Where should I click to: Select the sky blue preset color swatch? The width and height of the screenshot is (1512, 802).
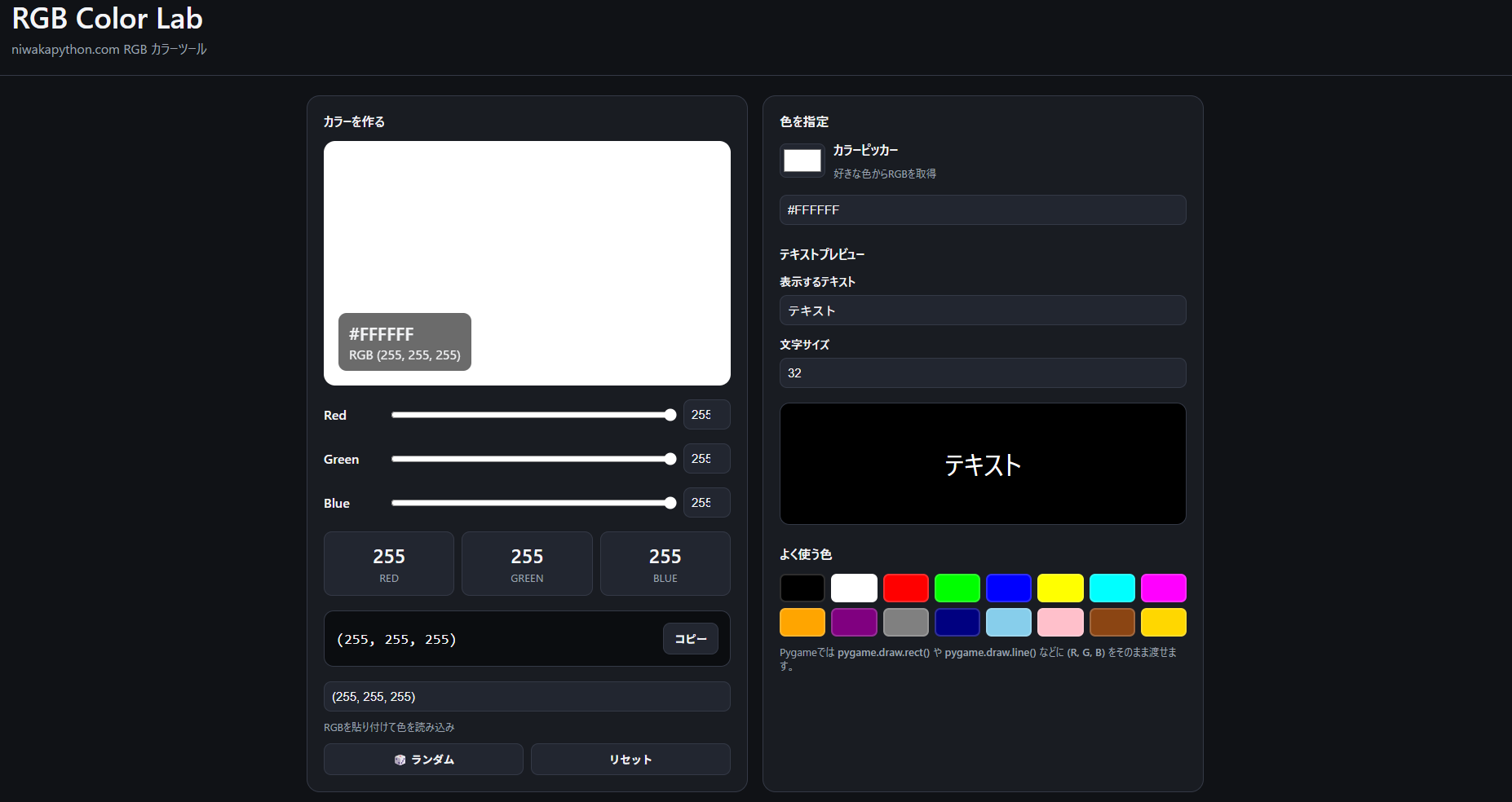click(x=1009, y=622)
